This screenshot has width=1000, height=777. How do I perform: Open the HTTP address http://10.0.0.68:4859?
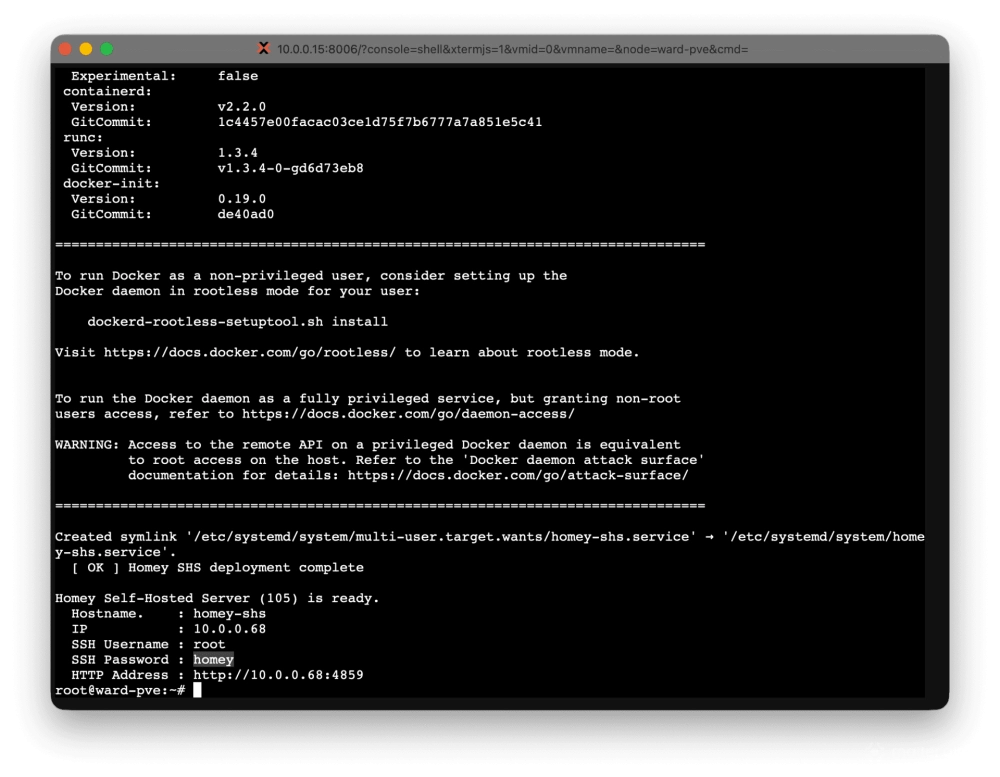[x=278, y=675]
